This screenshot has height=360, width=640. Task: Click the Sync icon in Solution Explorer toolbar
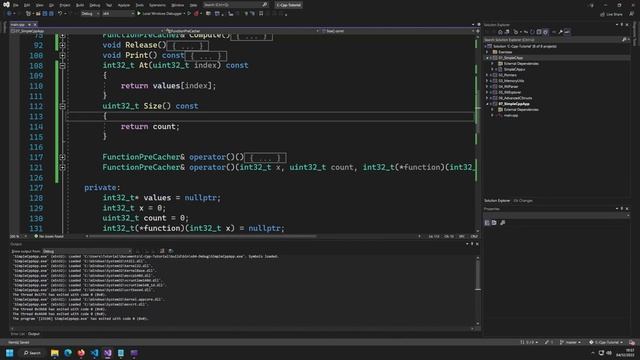526,32
